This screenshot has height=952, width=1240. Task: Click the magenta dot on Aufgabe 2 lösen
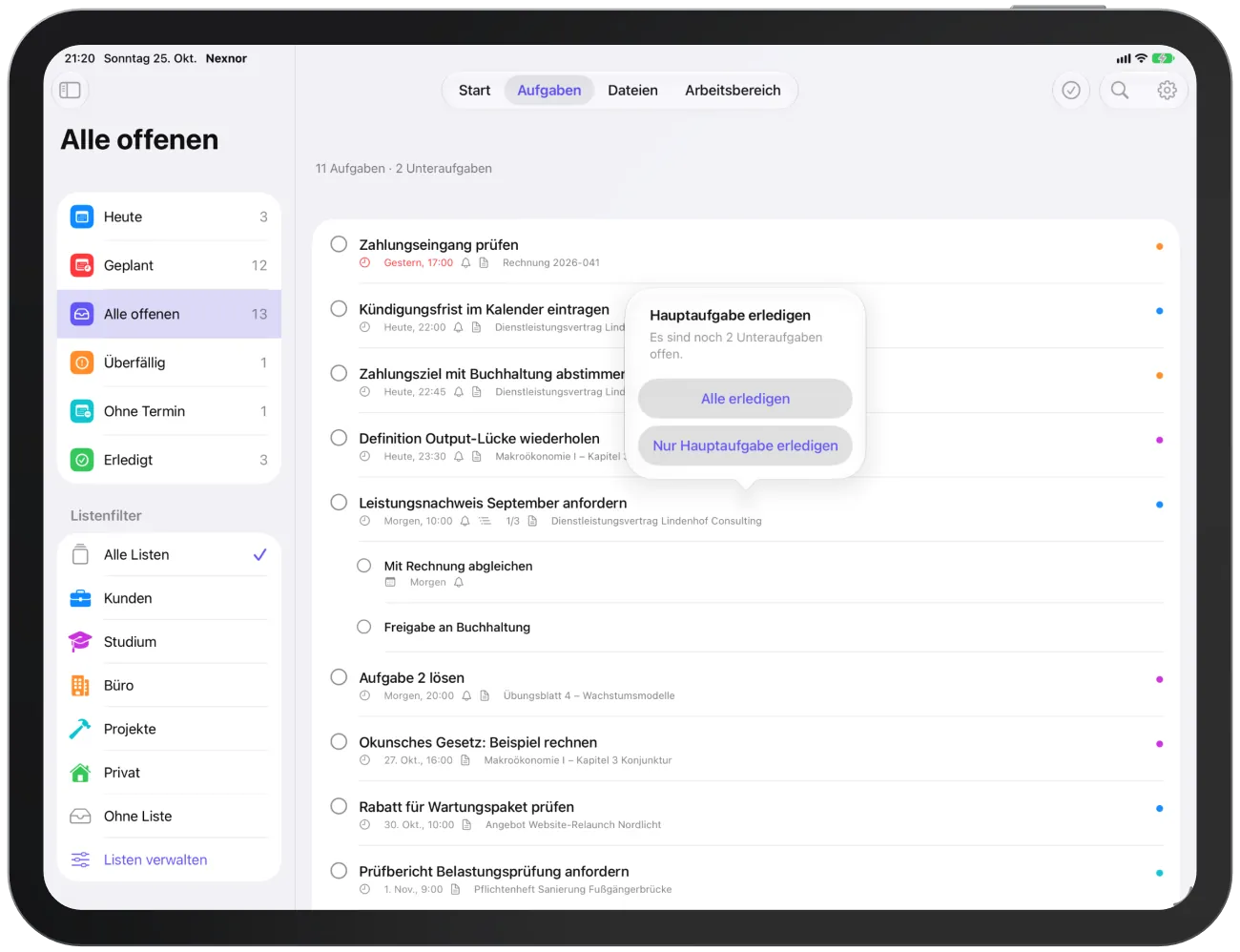click(1159, 679)
